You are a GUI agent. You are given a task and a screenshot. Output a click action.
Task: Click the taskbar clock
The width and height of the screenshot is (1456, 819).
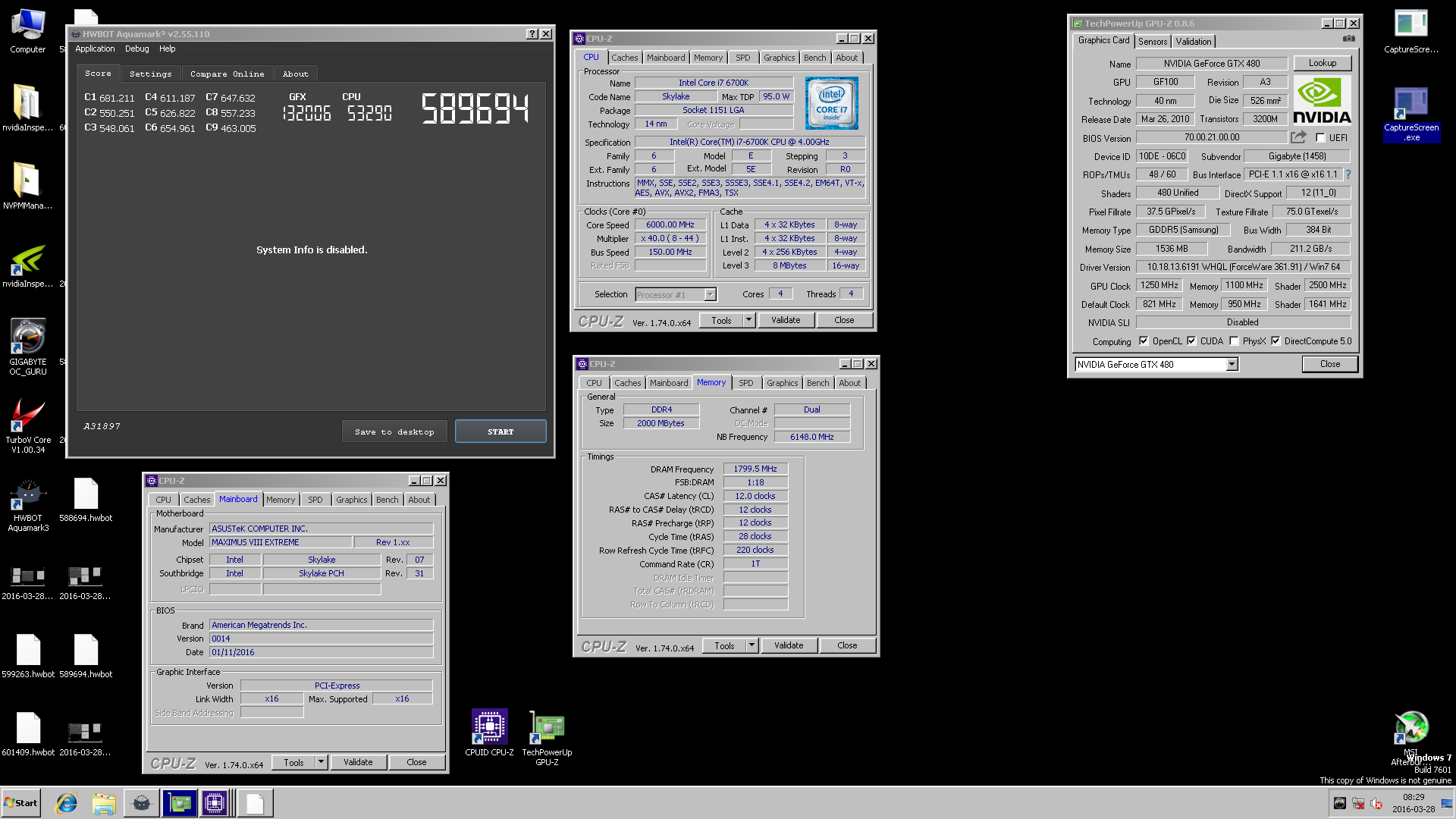tap(1413, 803)
